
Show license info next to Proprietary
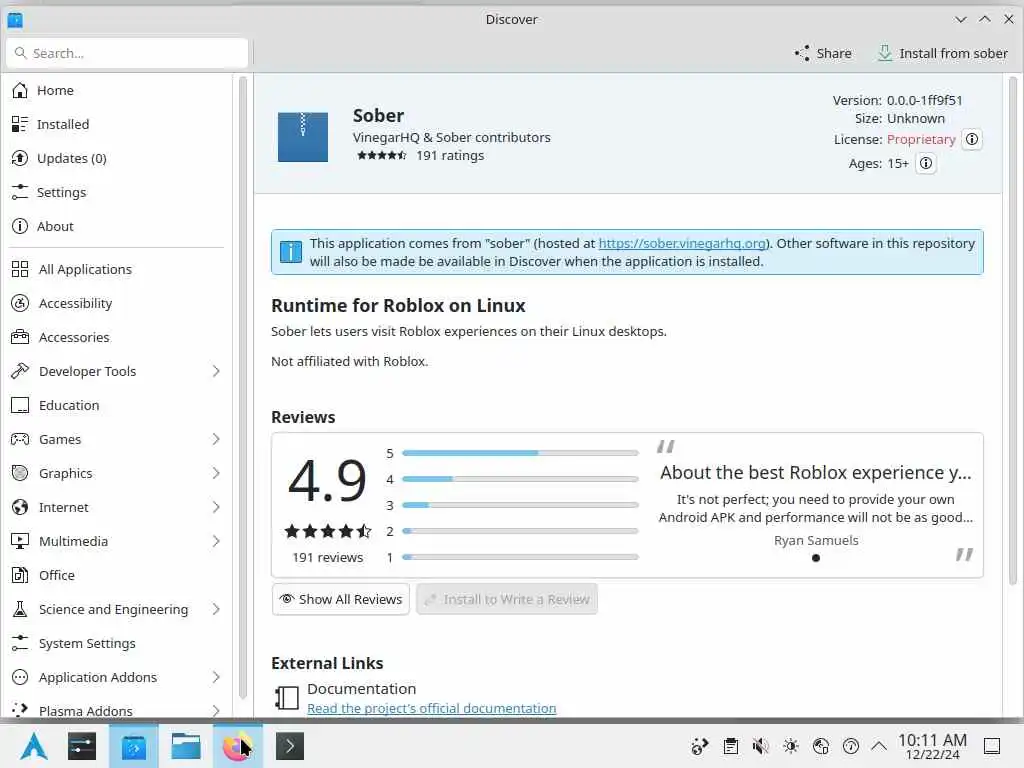972,139
